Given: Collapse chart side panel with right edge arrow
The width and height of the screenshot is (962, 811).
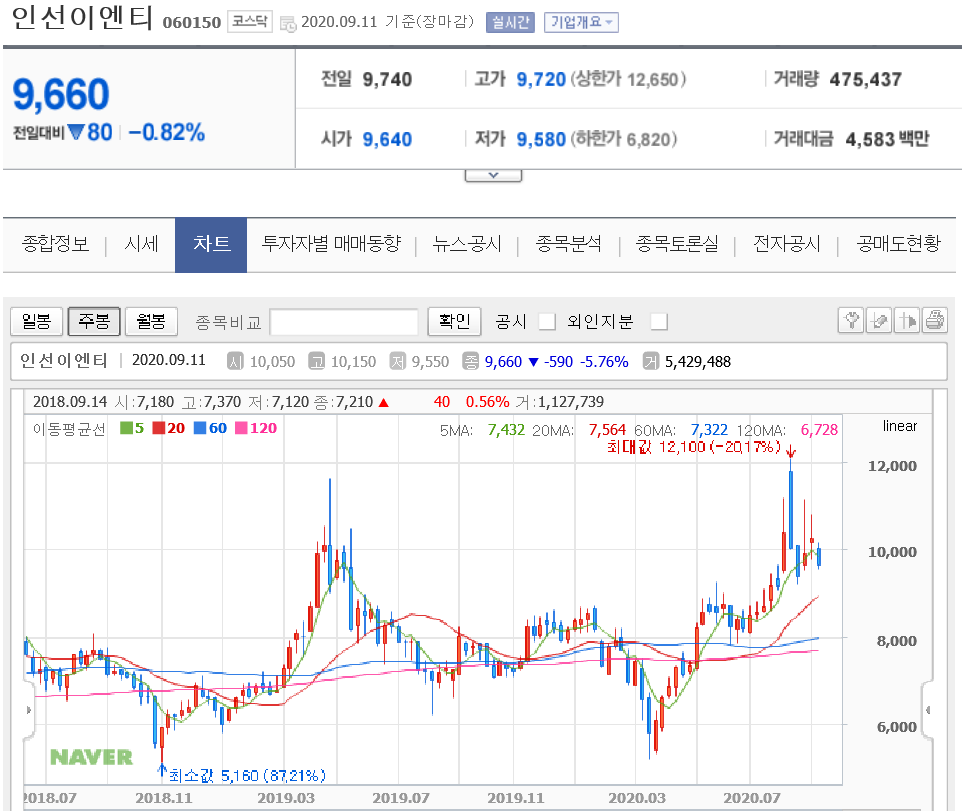Looking at the screenshot, I should click(x=927, y=710).
